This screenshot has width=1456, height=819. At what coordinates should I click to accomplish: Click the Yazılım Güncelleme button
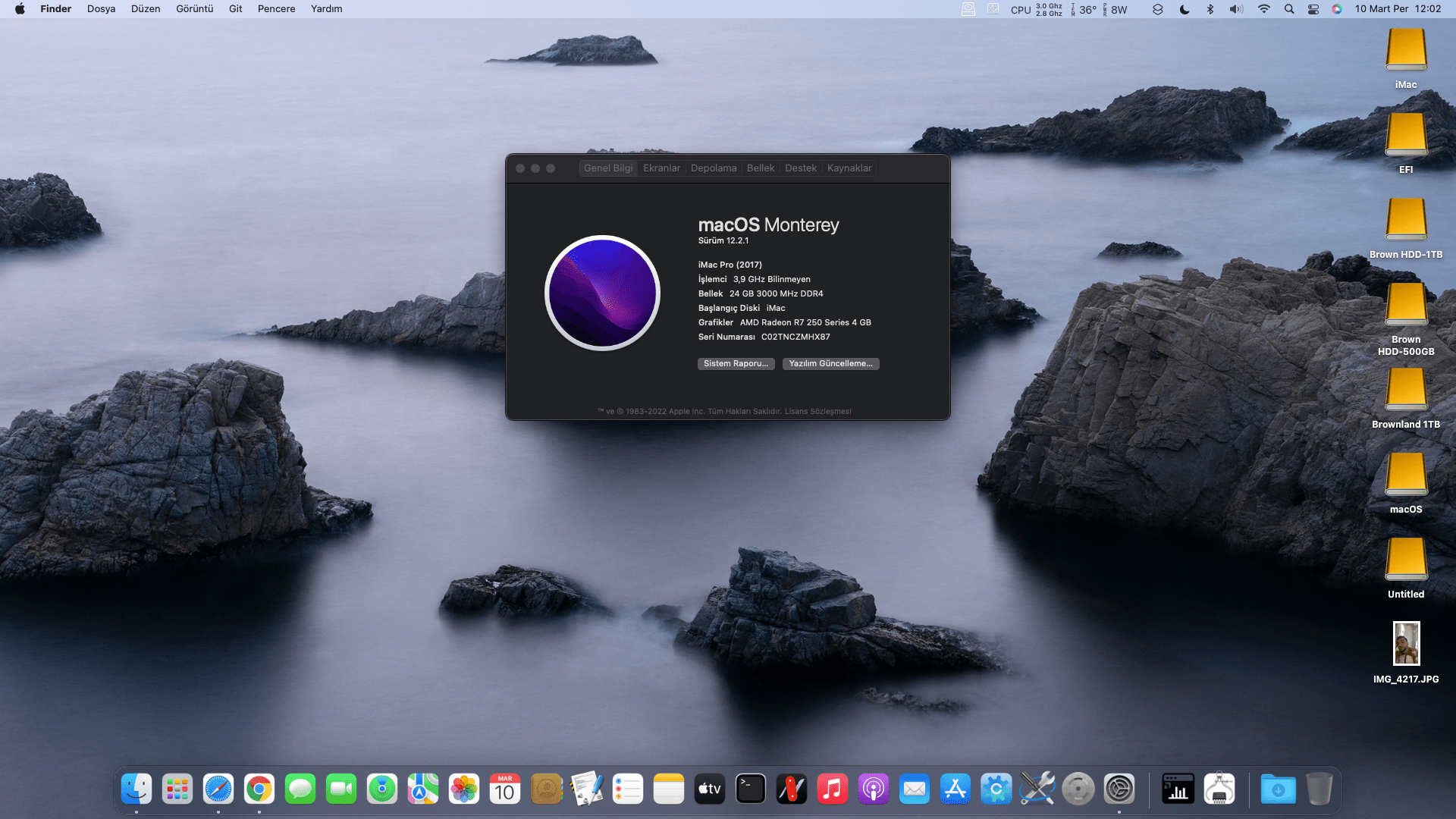(x=830, y=364)
